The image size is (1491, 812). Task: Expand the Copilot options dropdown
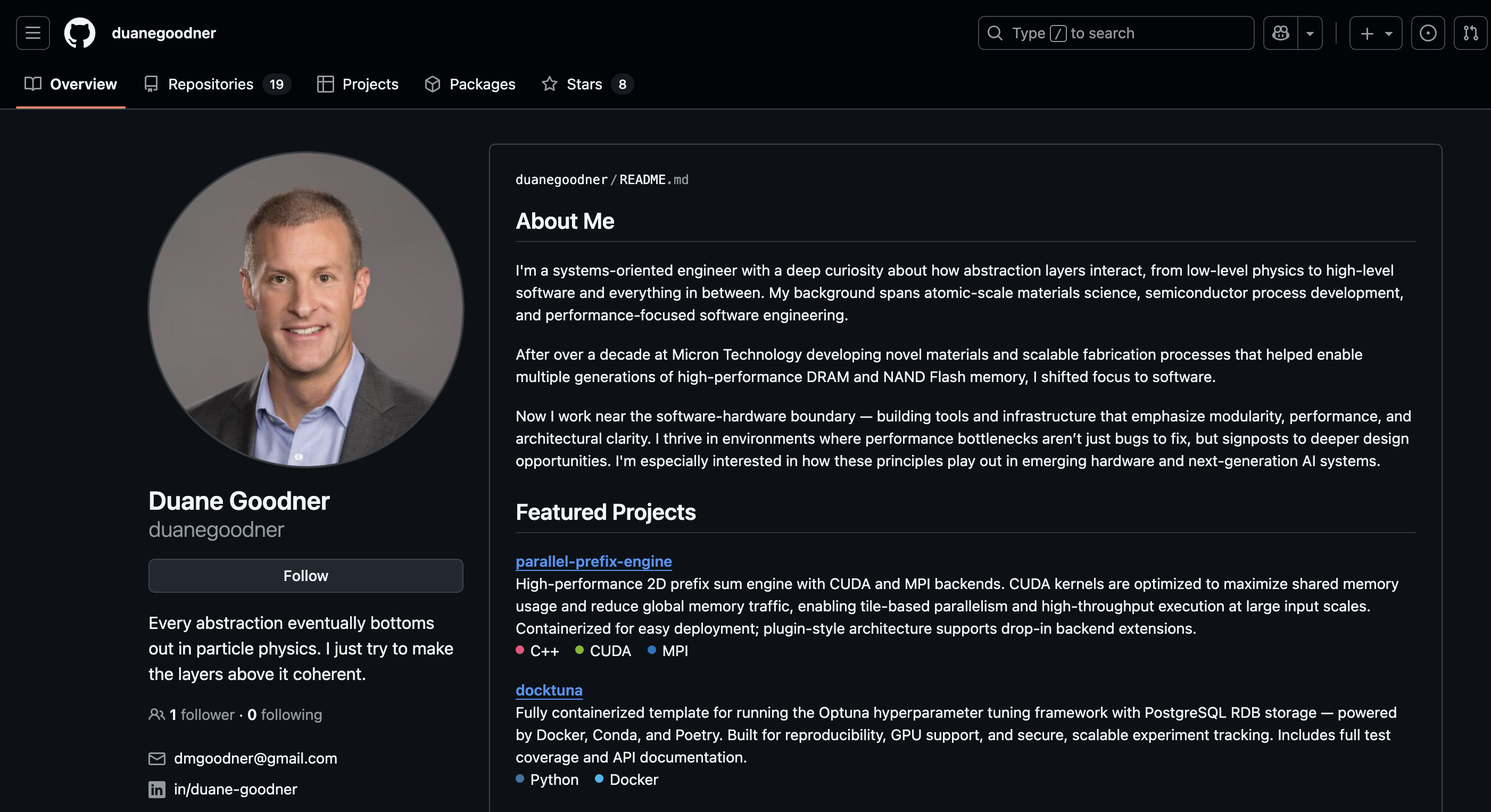tap(1311, 33)
